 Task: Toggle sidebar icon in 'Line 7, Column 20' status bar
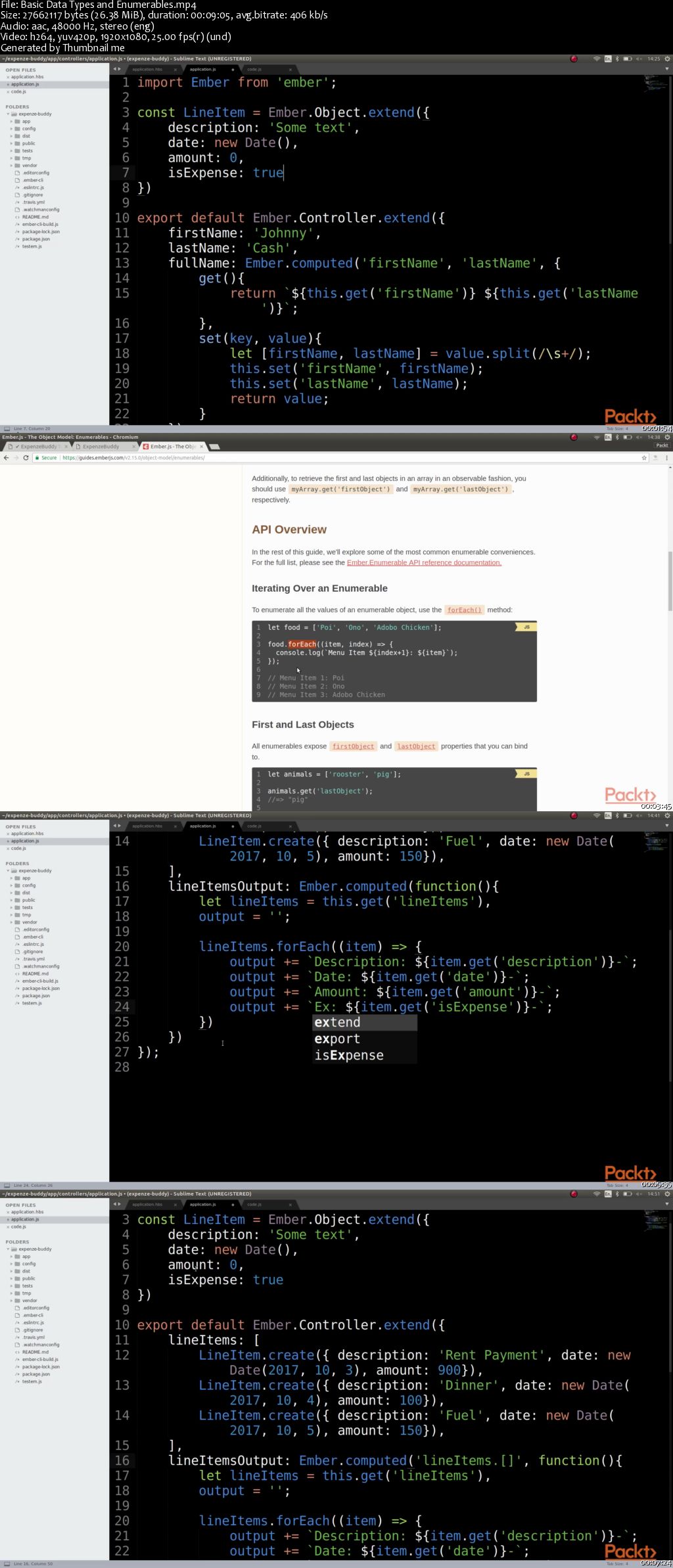(x=7, y=429)
